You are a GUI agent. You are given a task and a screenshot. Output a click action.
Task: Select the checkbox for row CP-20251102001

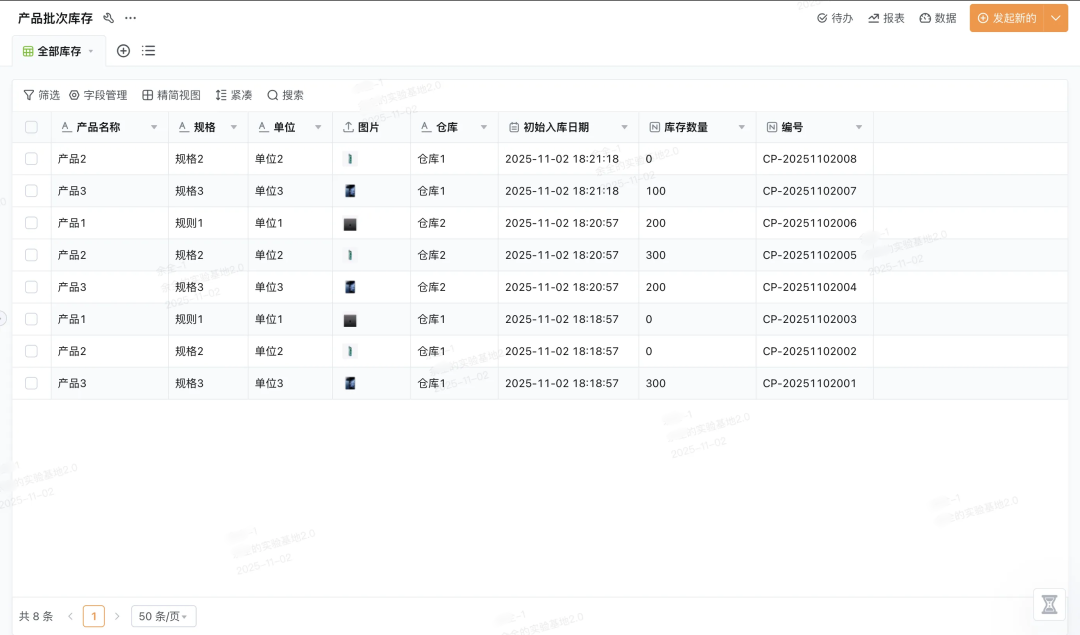(x=31, y=383)
